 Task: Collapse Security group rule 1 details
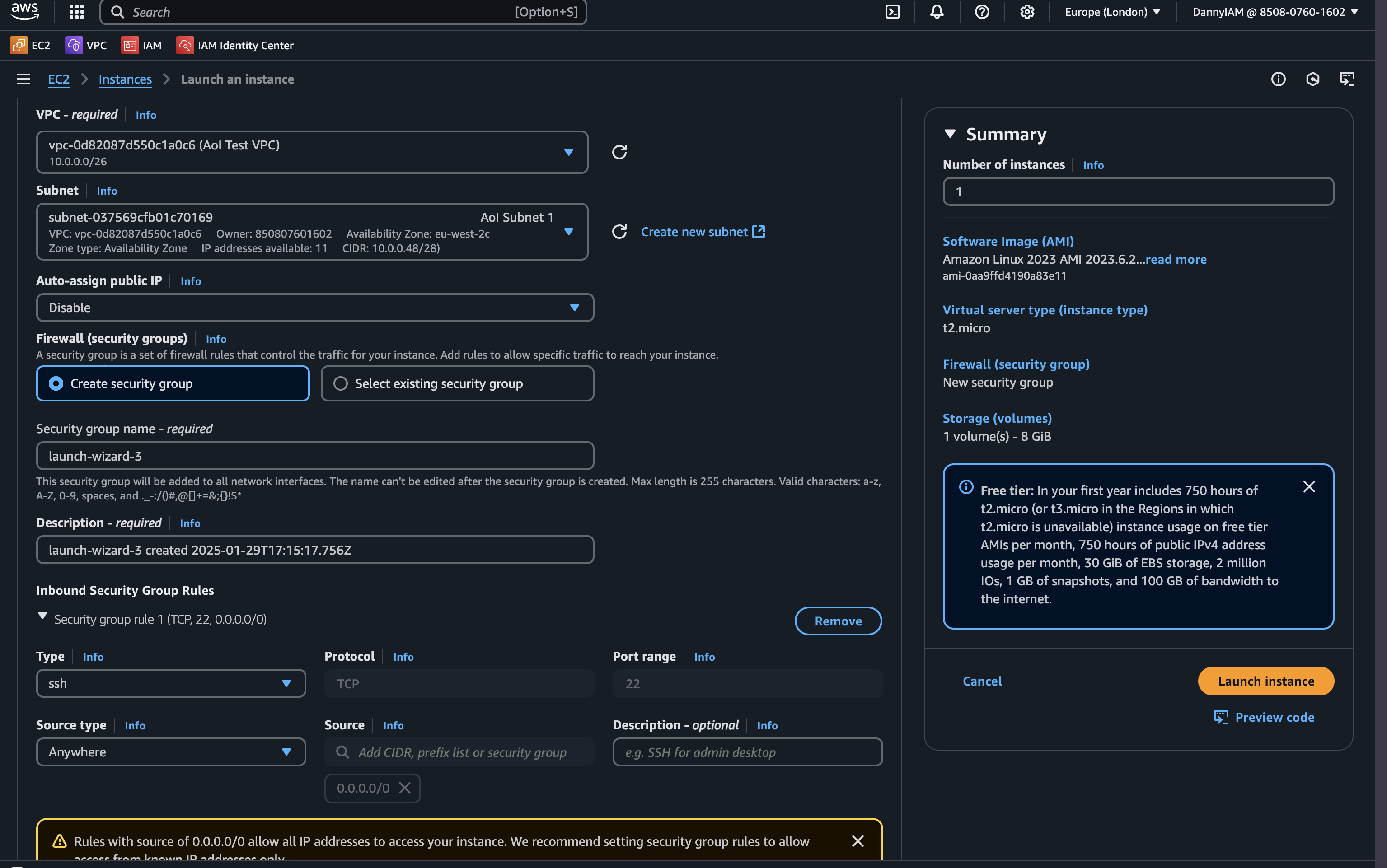(42, 616)
